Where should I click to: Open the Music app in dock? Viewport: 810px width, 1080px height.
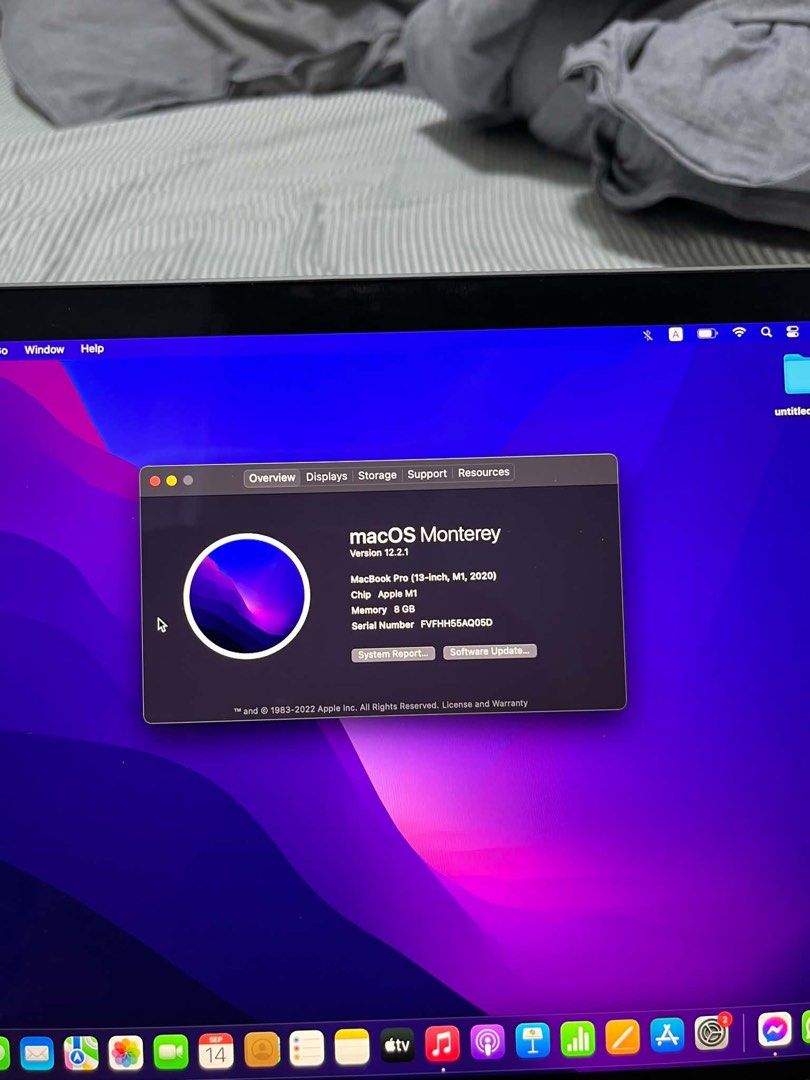point(442,1044)
